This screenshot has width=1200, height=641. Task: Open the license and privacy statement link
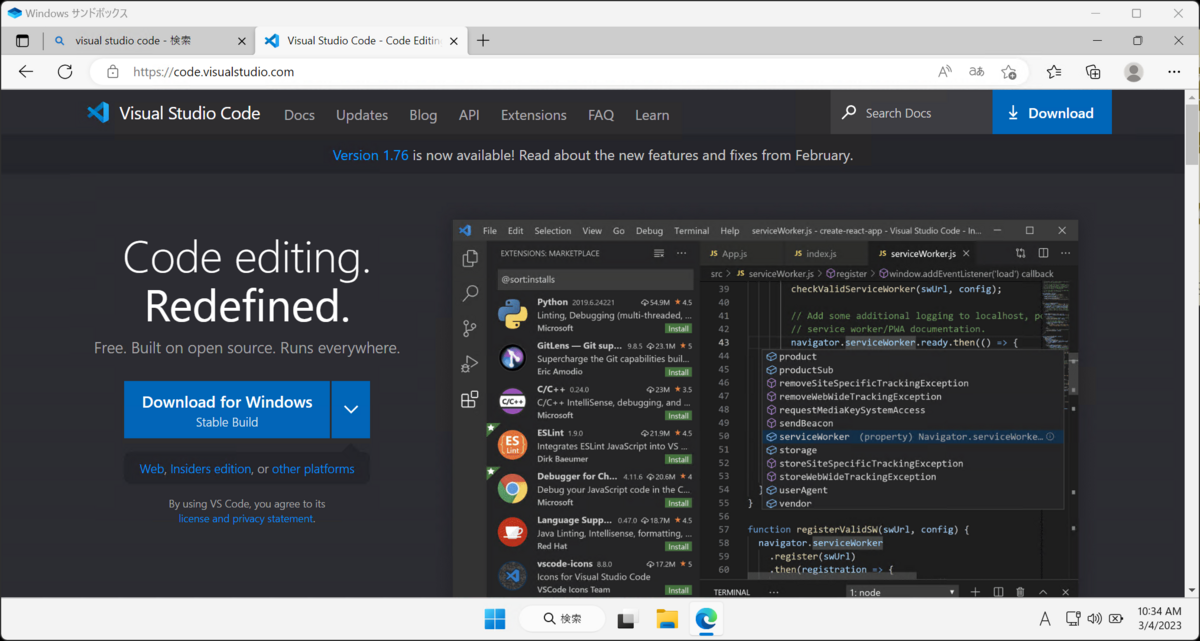click(246, 519)
